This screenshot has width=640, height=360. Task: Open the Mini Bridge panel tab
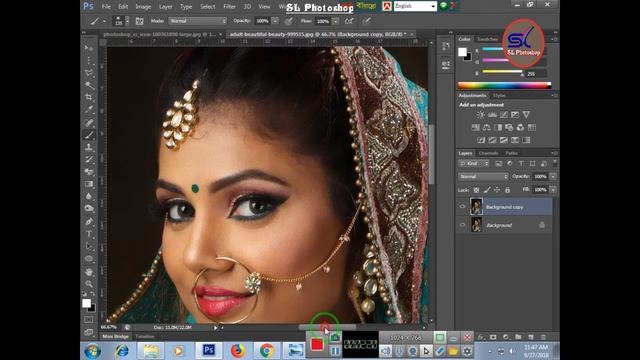[116, 336]
